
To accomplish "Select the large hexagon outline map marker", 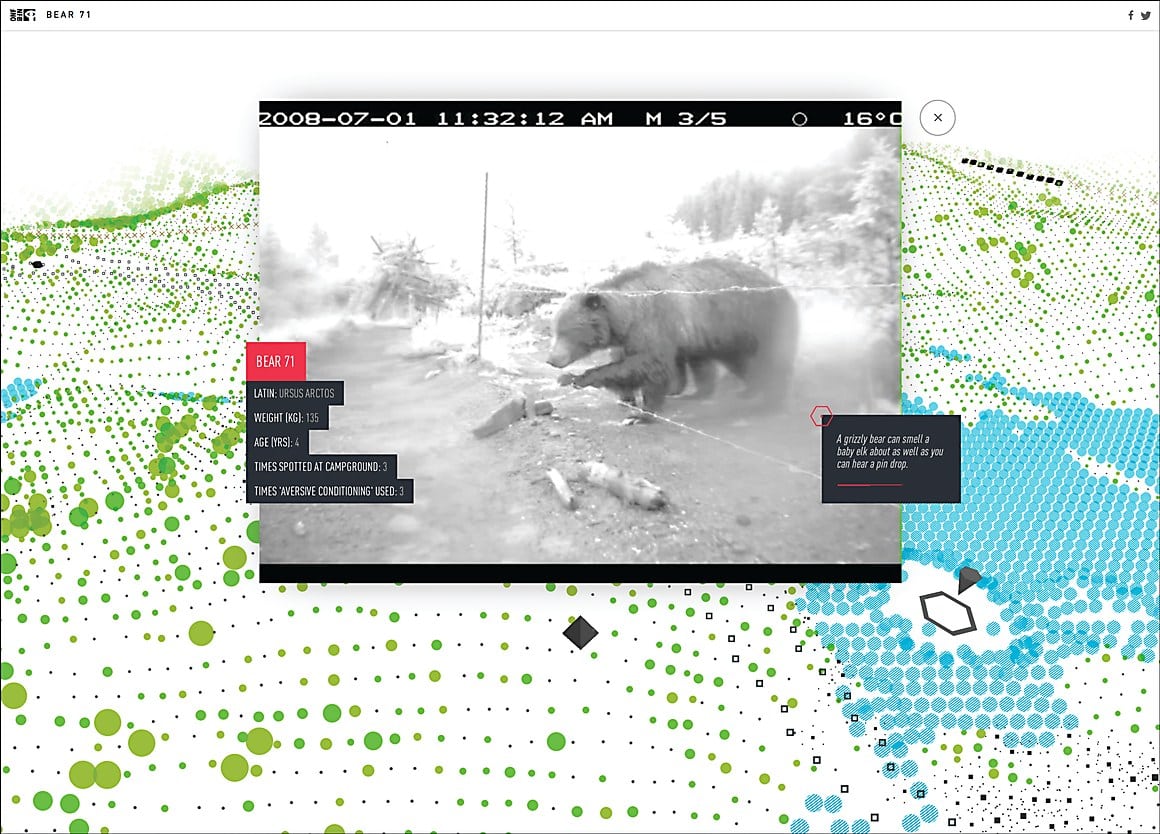I will 947,612.
